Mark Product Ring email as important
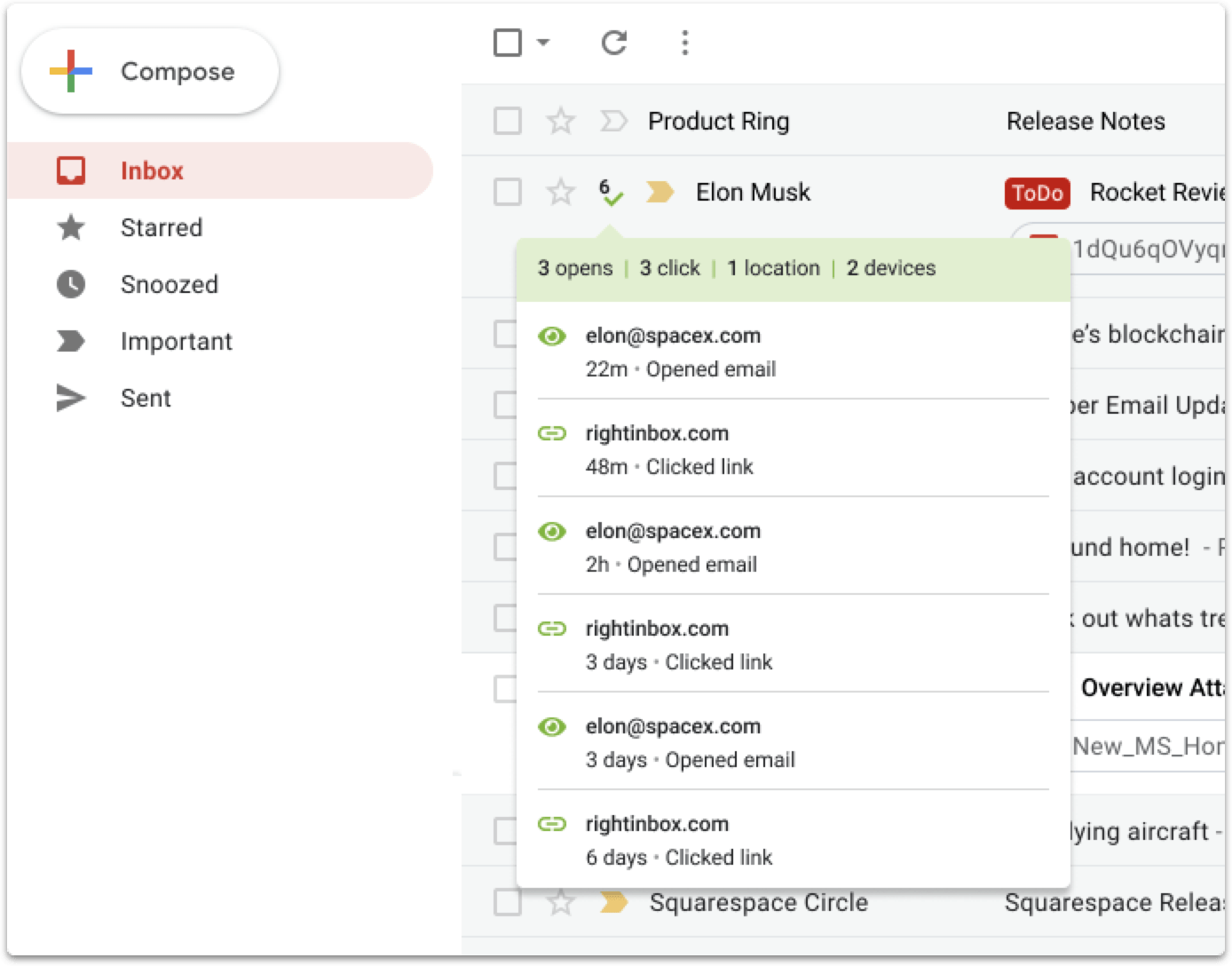The height and width of the screenshot is (966, 1232). tap(613, 120)
